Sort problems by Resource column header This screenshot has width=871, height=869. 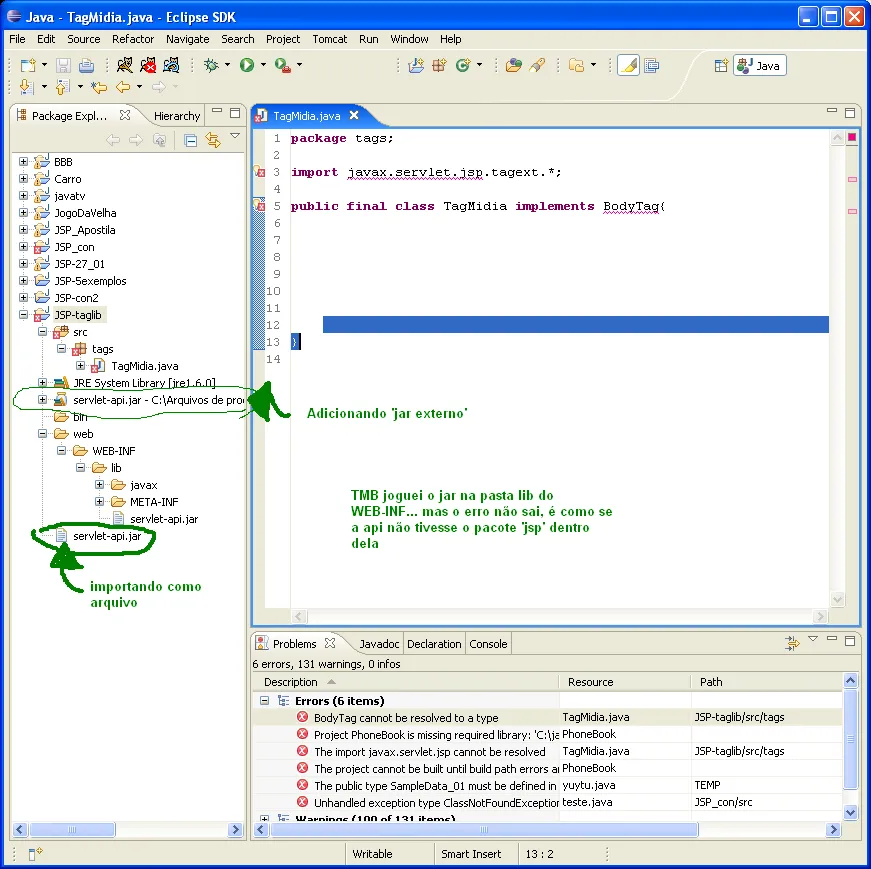590,682
